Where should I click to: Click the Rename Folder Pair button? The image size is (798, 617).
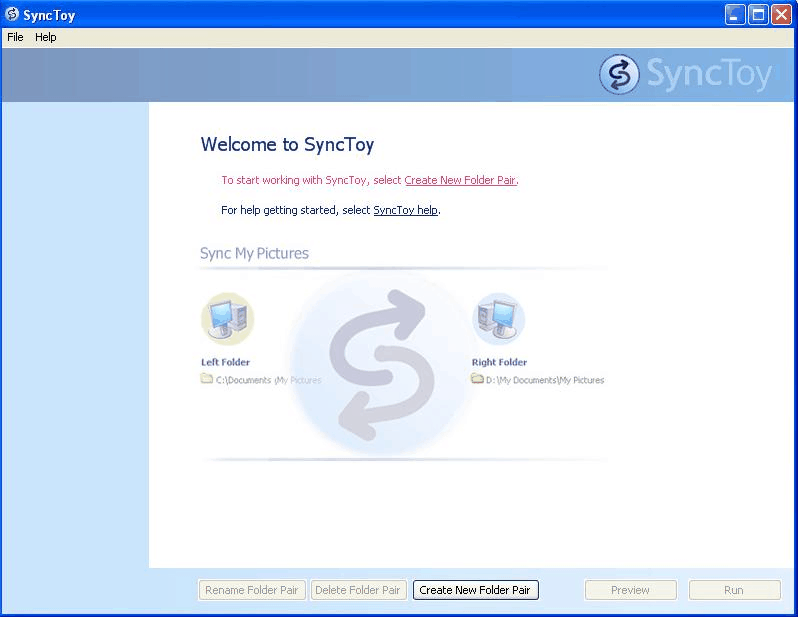[x=252, y=590]
